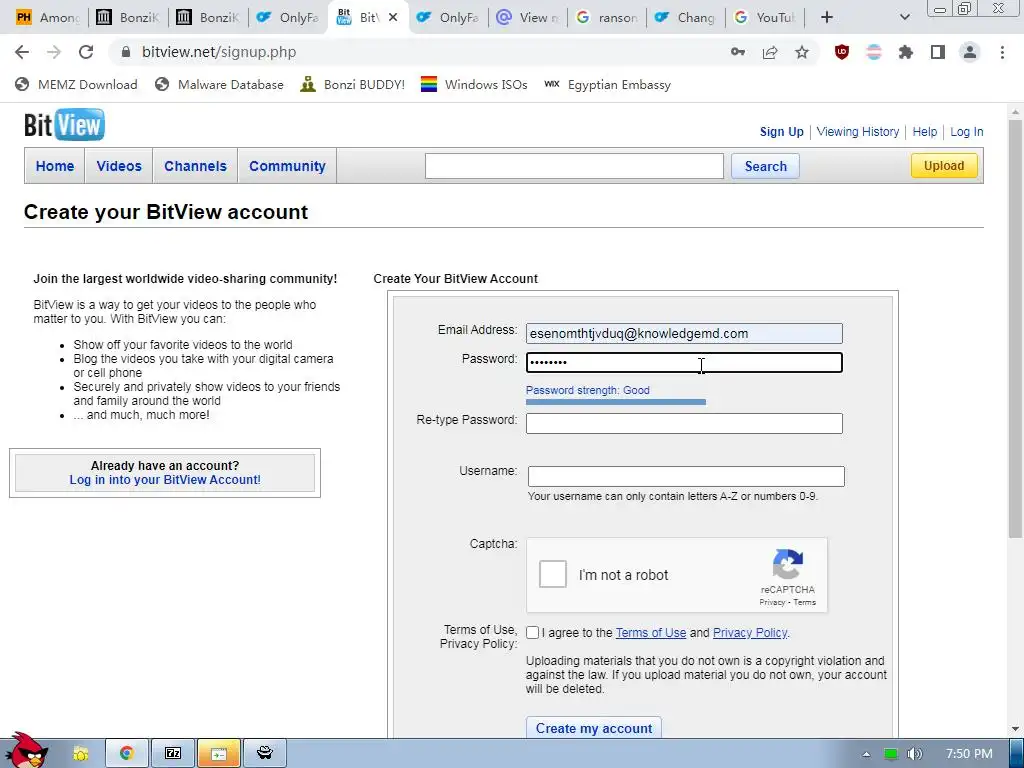The width and height of the screenshot is (1024, 768).
Task: Open the Malware Database bookmark
Action: 219,84
